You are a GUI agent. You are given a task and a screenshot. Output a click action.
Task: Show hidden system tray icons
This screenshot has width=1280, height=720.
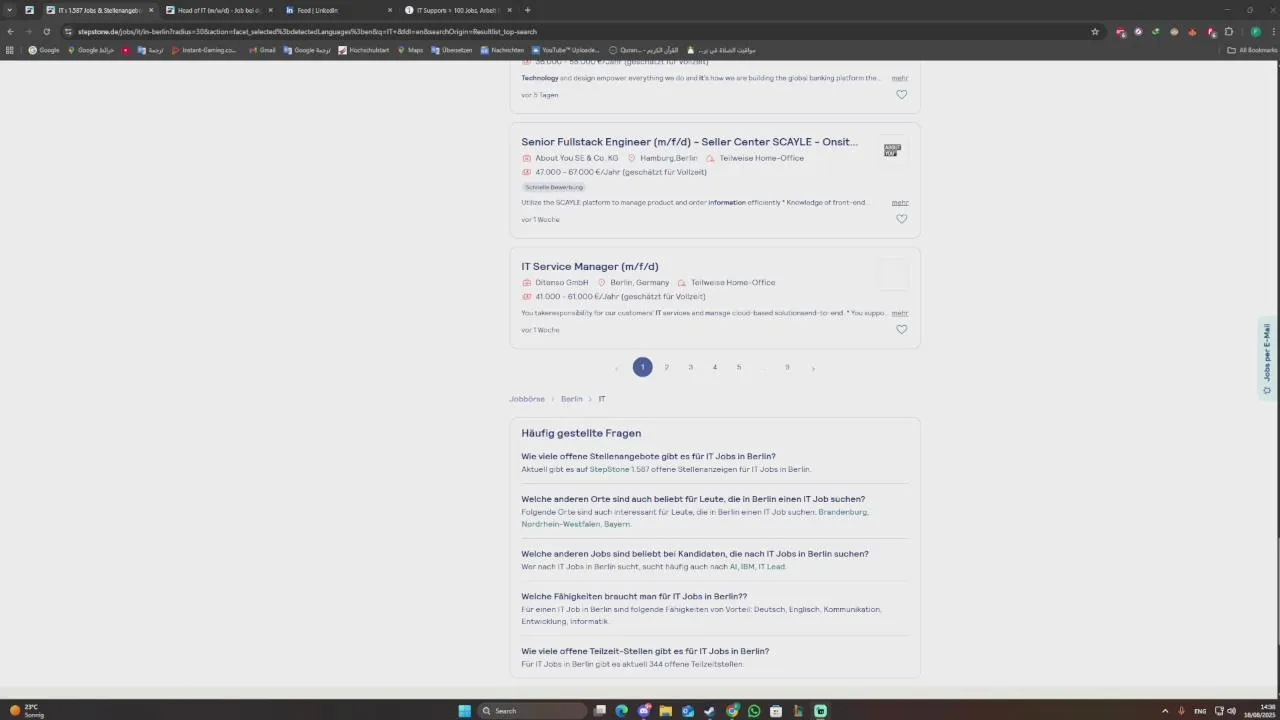point(1164,711)
